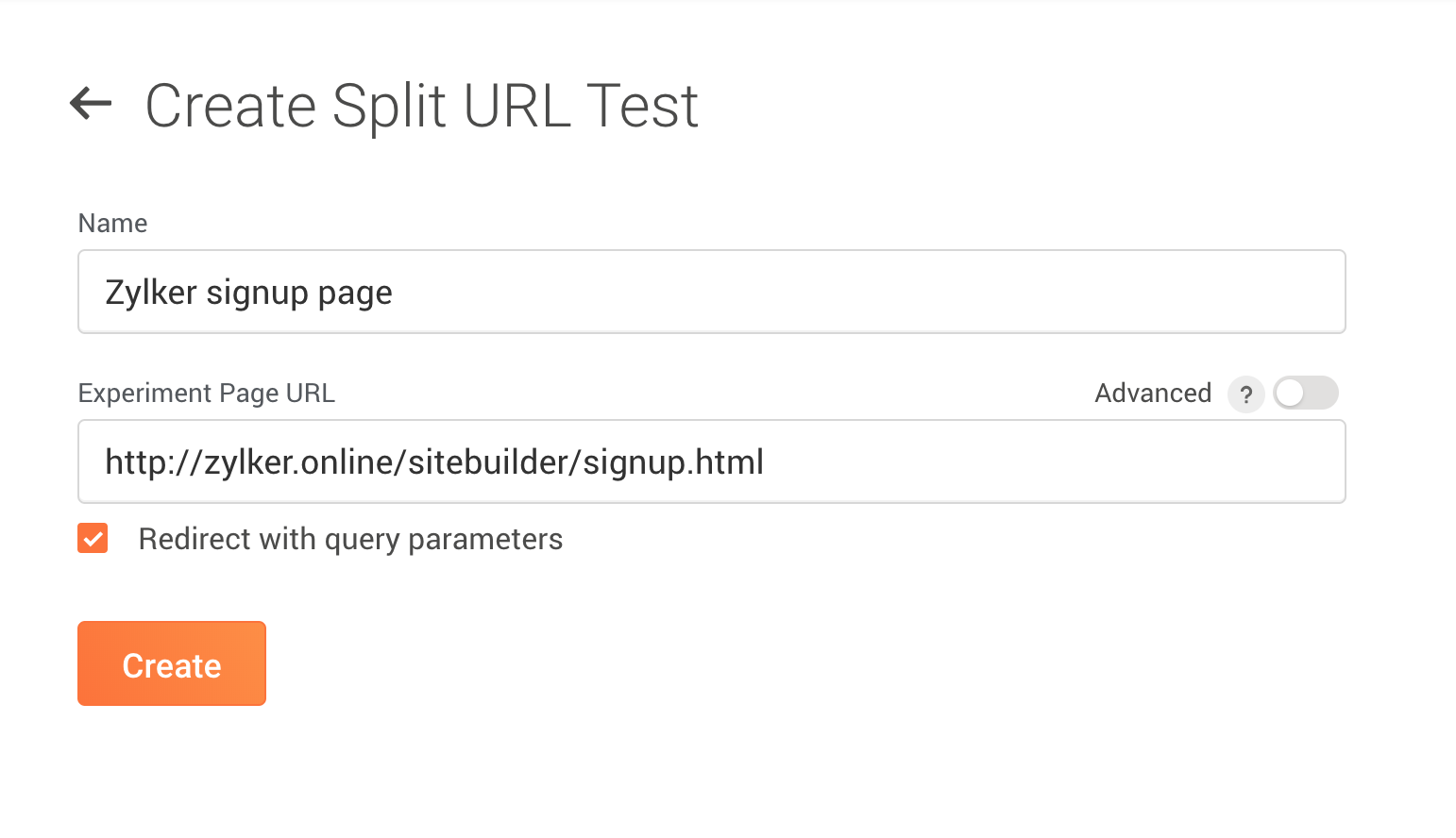Click the word 'Split' in the page title

(389, 107)
